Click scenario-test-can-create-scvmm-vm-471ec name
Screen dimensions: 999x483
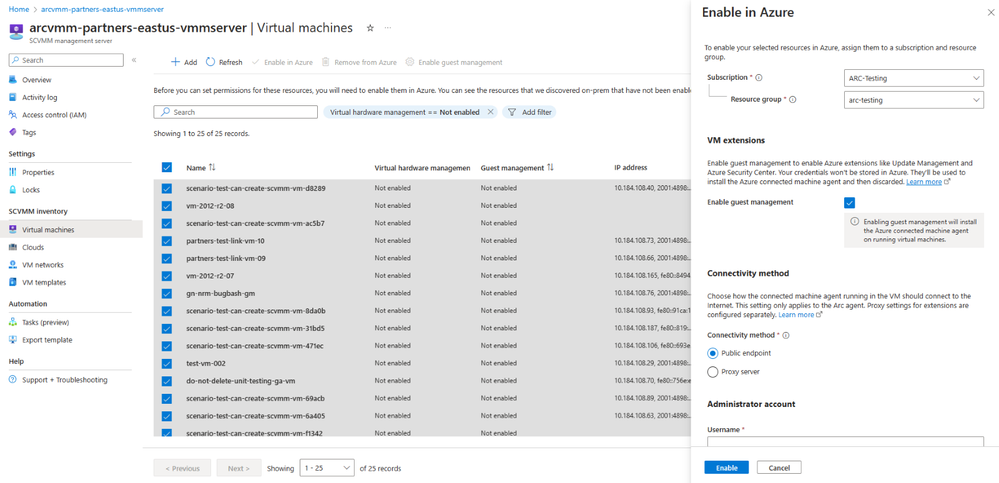[255, 346]
